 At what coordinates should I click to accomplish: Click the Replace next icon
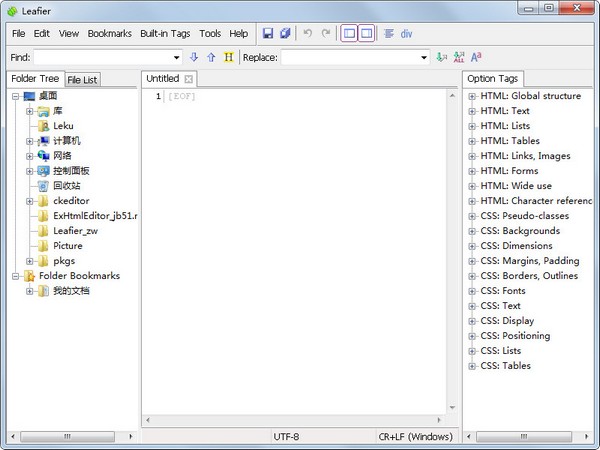click(442, 57)
